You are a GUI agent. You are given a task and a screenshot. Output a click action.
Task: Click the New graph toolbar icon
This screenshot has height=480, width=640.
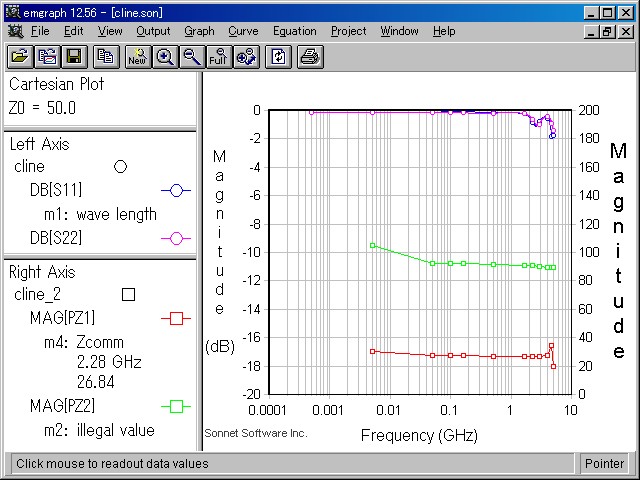(138, 57)
